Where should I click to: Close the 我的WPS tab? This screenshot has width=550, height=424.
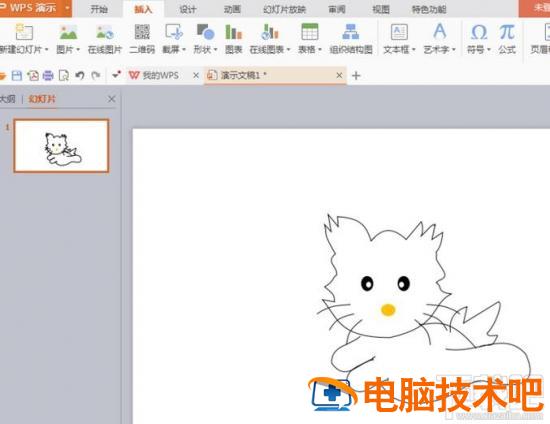(x=196, y=75)
